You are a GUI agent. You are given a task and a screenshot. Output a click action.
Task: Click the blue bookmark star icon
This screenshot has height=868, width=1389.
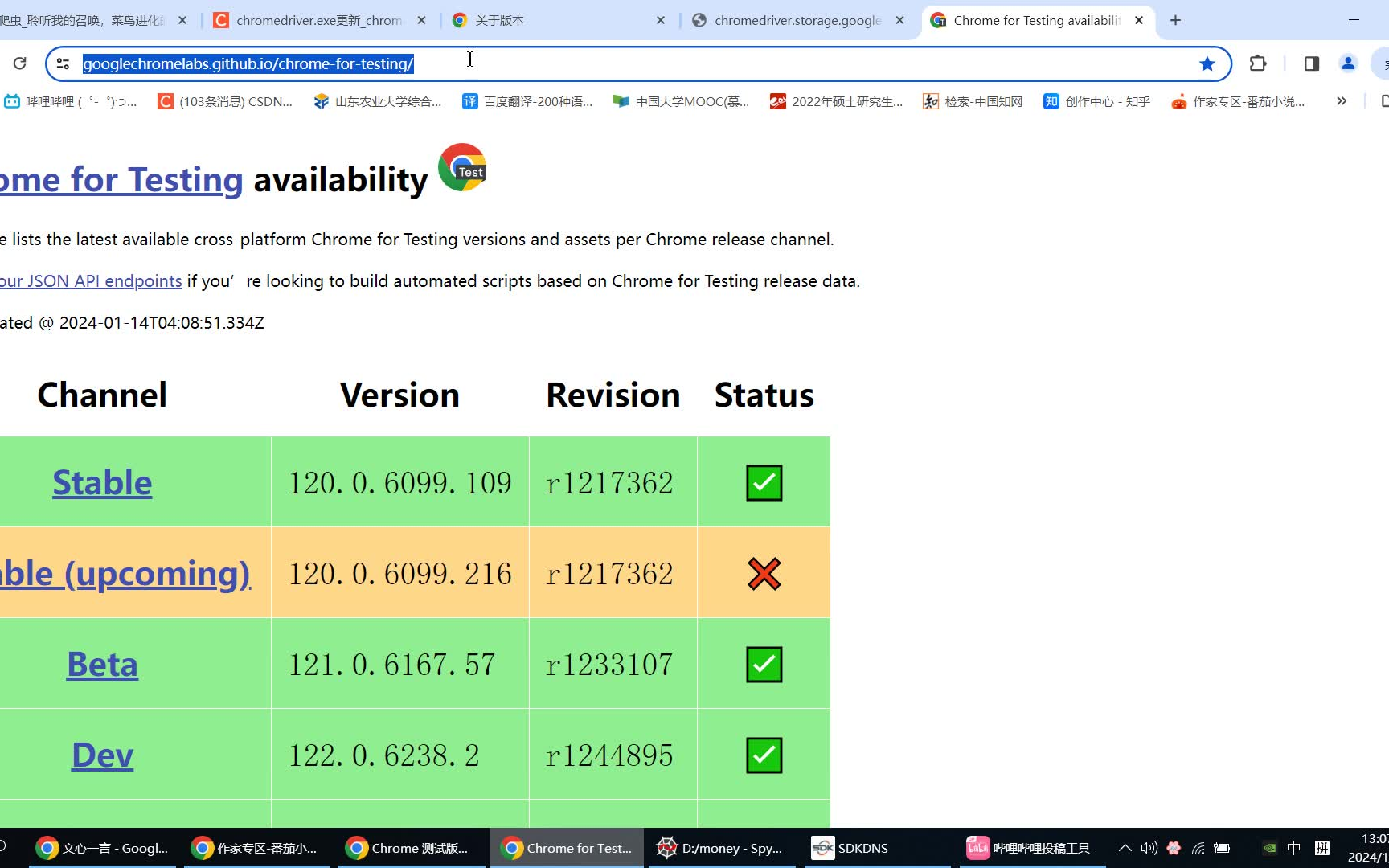[x=1207, y=63]
